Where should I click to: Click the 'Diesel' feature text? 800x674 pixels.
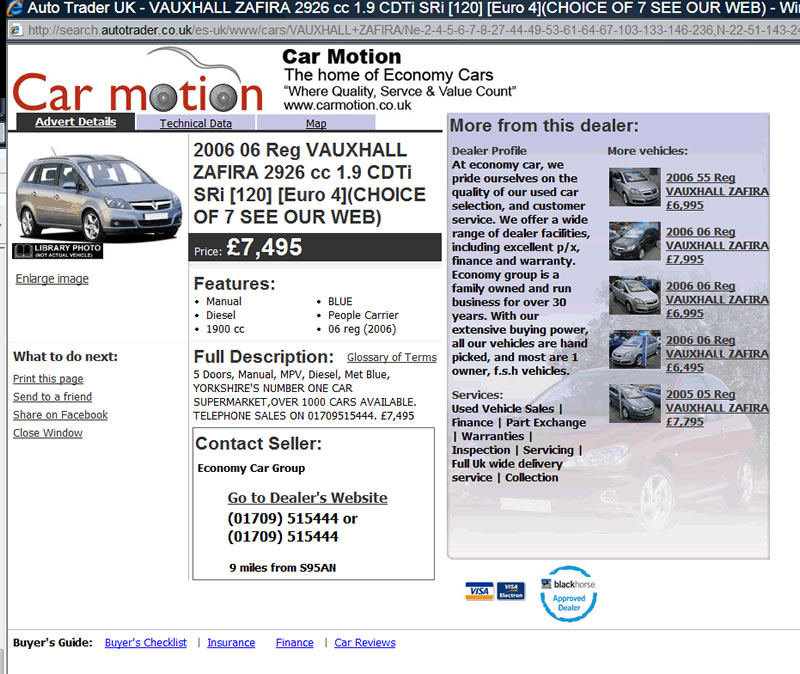[220, 315]
